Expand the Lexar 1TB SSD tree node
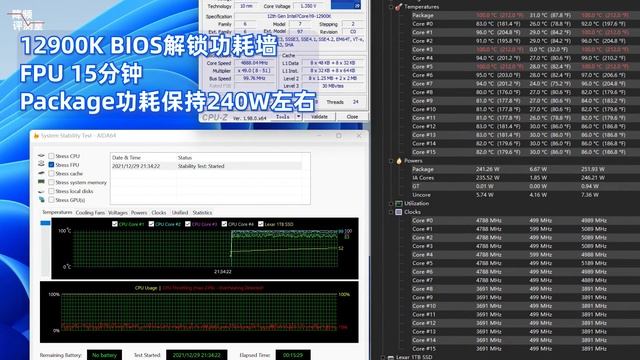The height and width of the screenshot is (360, 640). click(x=382, y=357)
